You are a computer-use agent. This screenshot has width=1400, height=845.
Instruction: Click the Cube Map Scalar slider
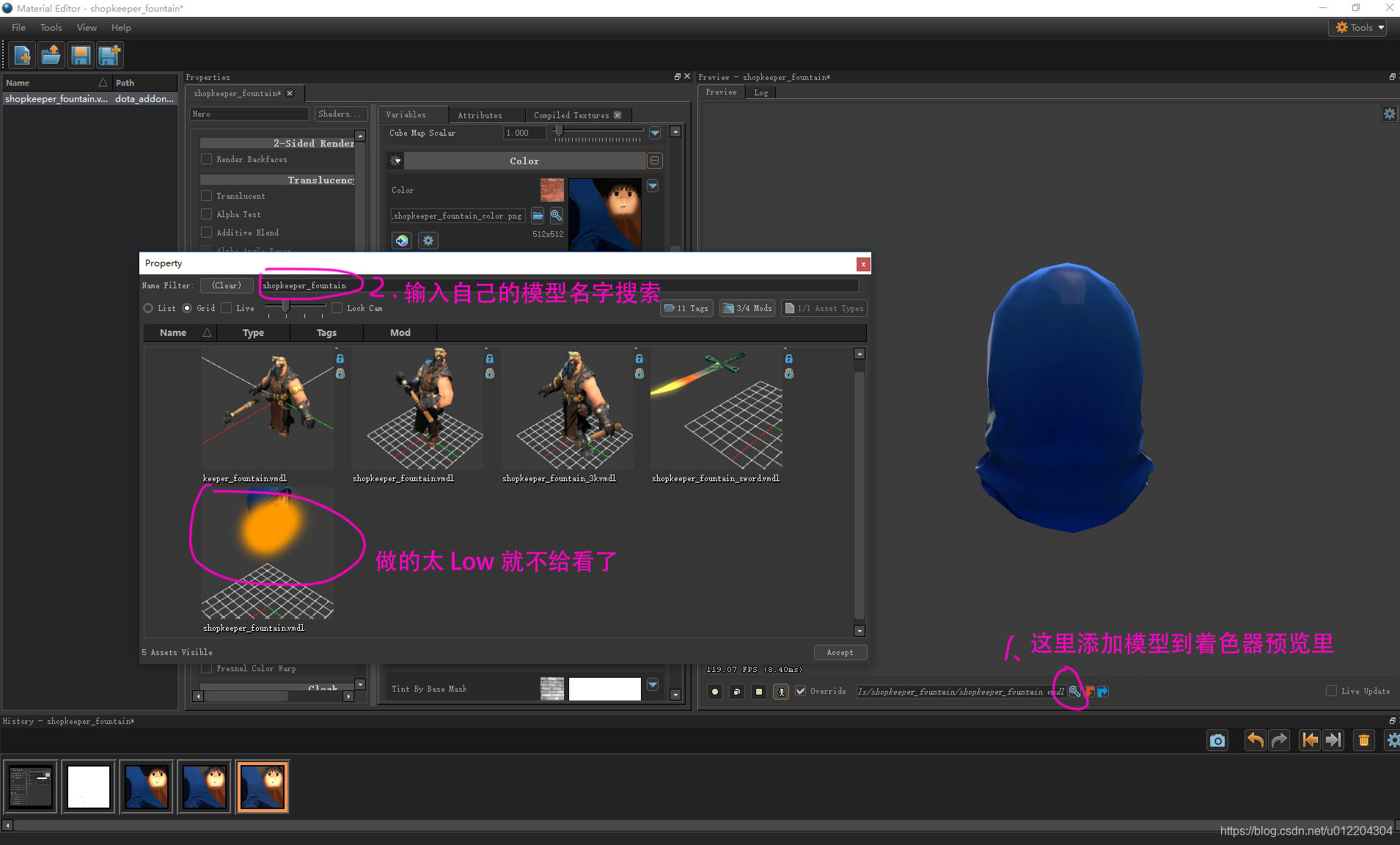tap(598, 133)
